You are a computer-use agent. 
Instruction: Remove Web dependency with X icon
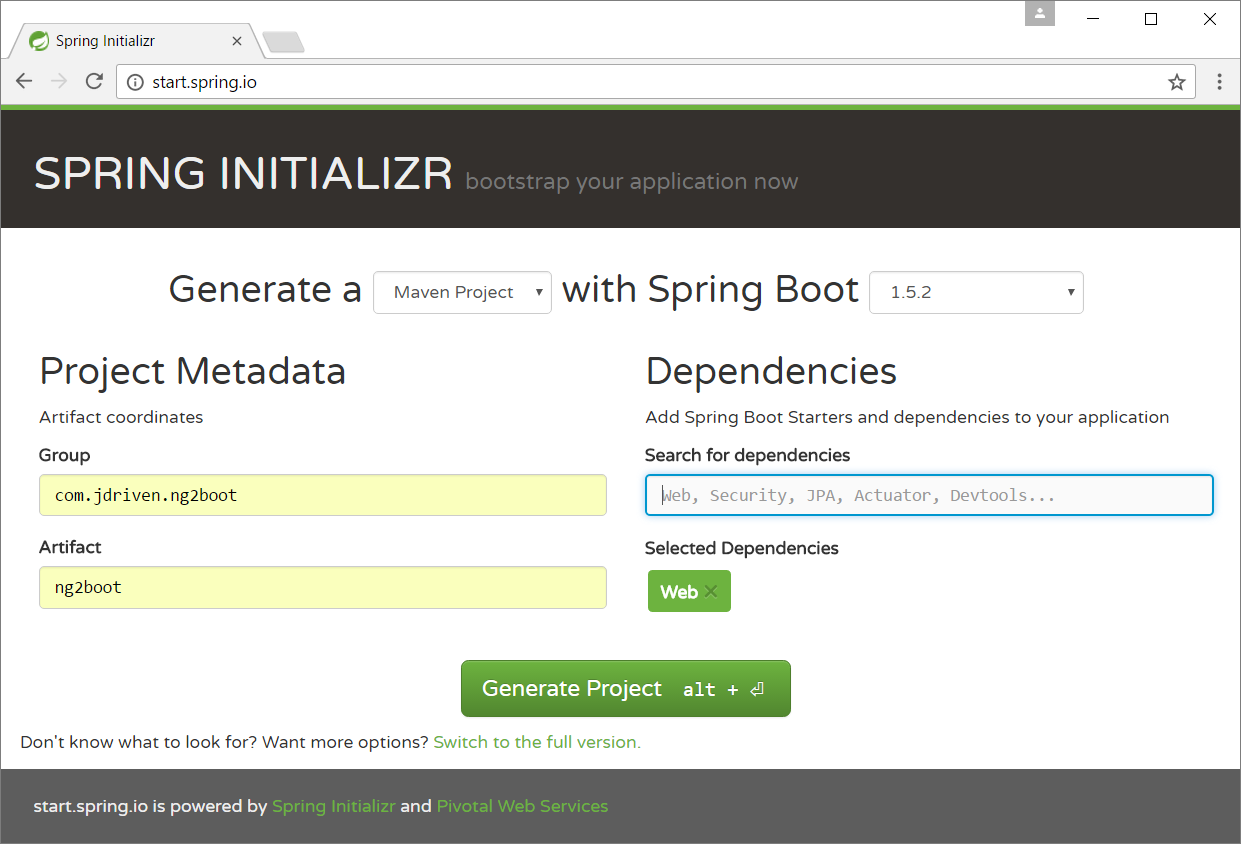coord(711,592)
